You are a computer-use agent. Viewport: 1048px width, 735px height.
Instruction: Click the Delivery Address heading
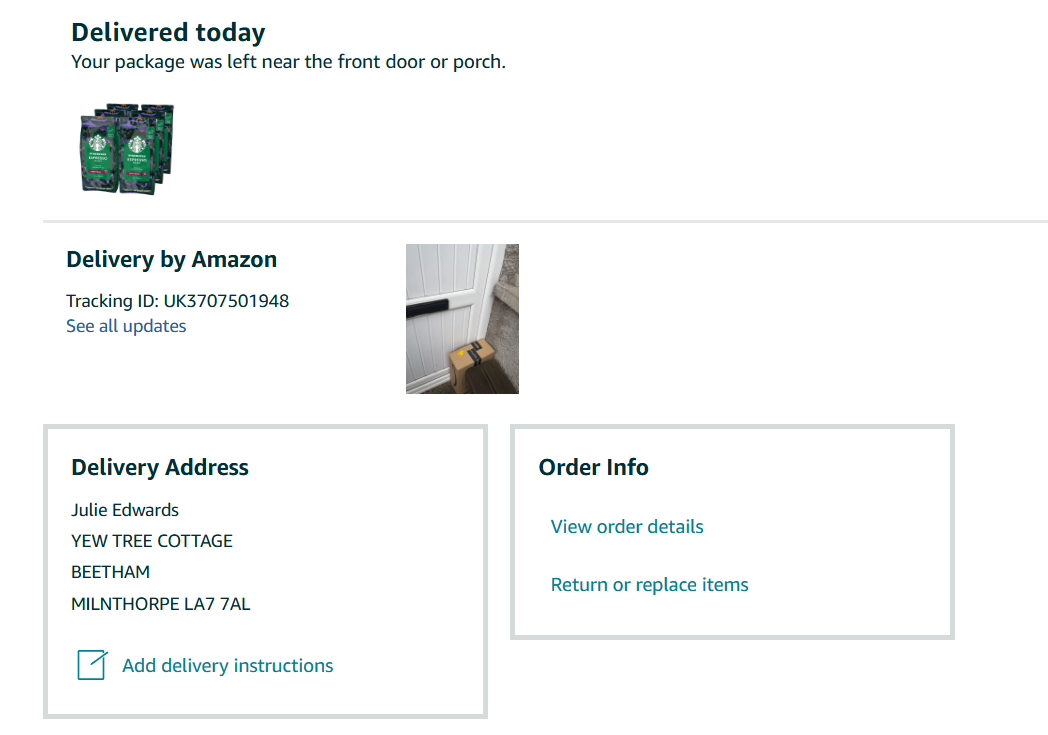click(160, 467)
